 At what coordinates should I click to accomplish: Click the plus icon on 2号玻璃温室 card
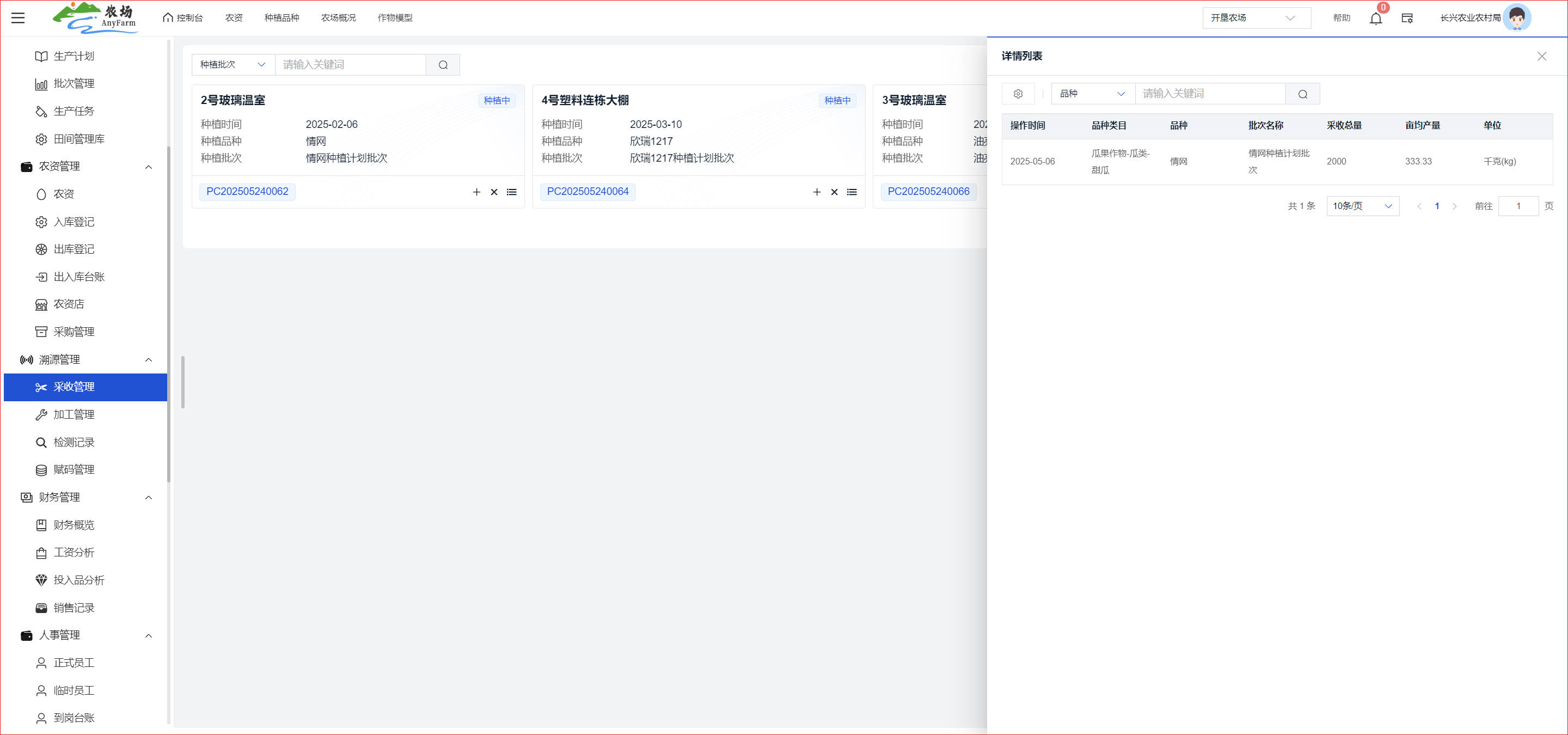coord(476,192)
